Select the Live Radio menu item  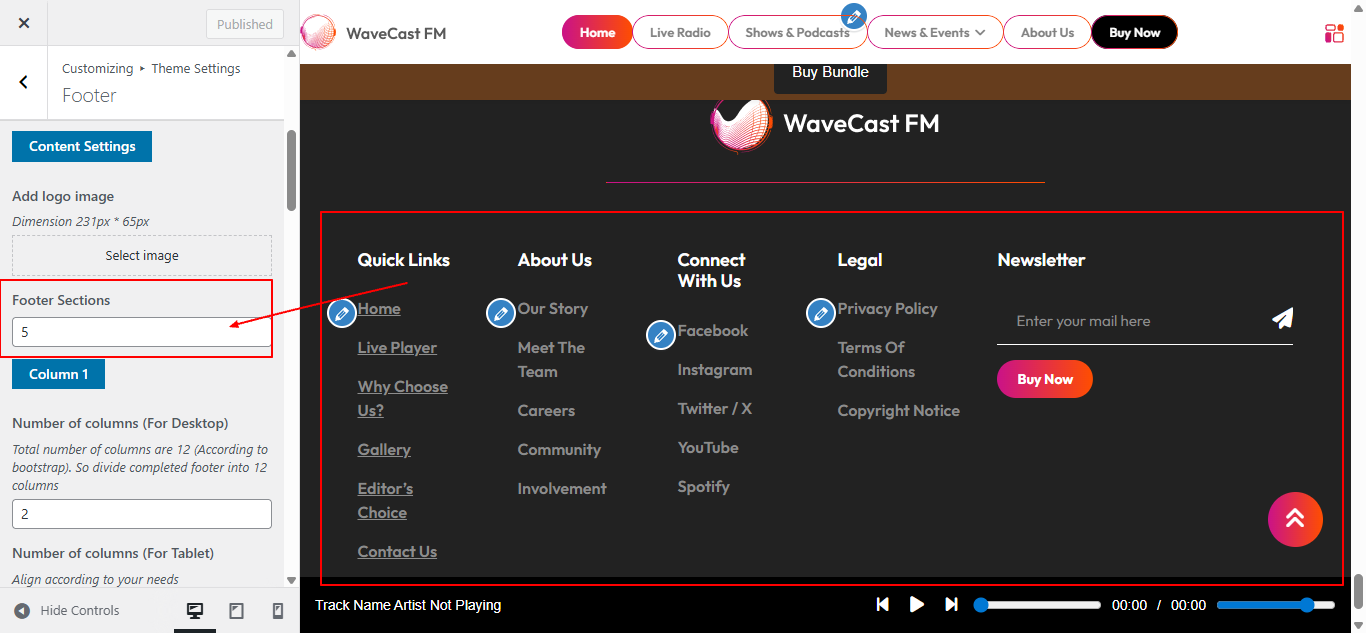pos(680,31)
